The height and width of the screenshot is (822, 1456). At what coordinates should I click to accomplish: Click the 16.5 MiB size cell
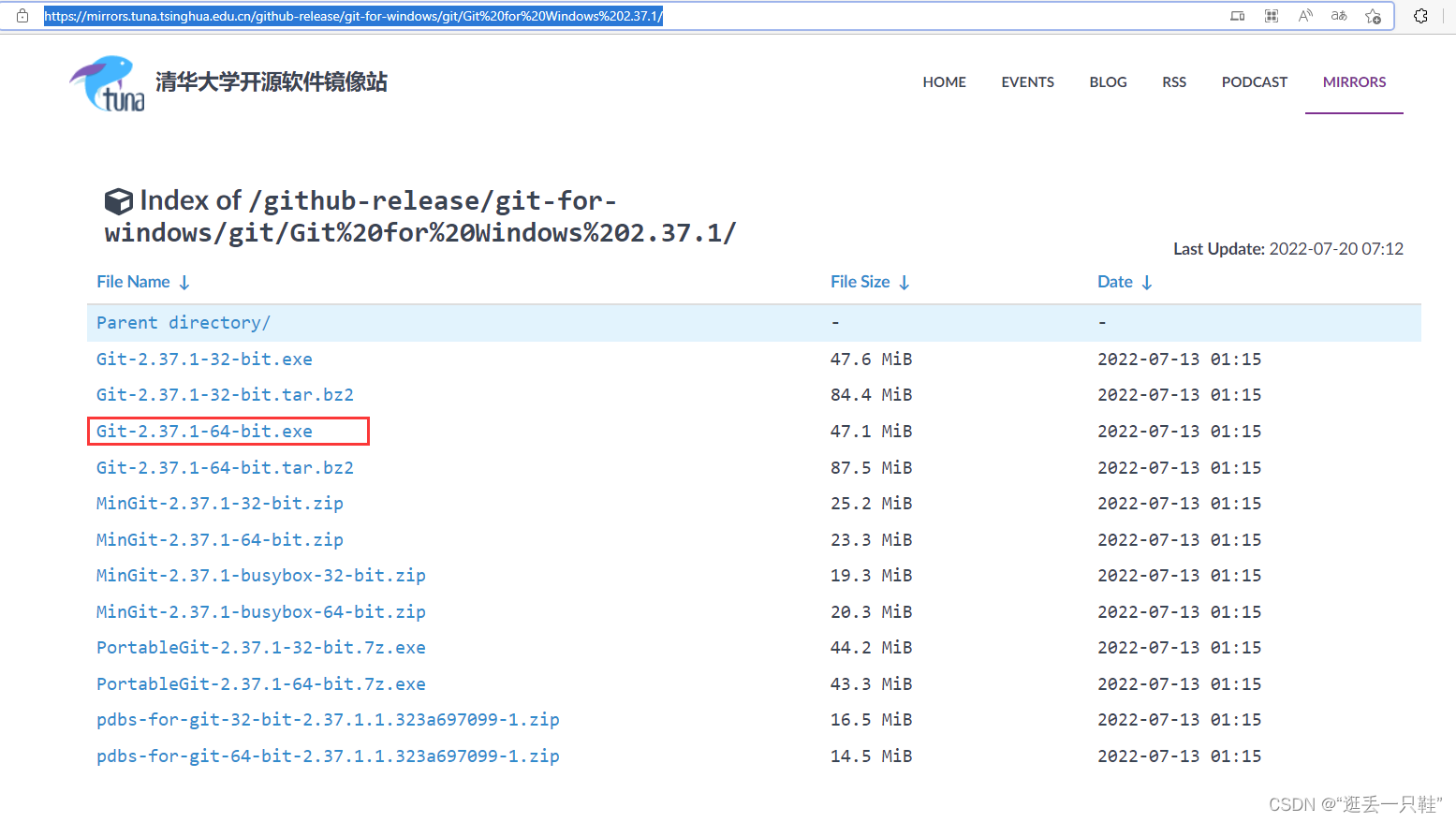(871, 720)
